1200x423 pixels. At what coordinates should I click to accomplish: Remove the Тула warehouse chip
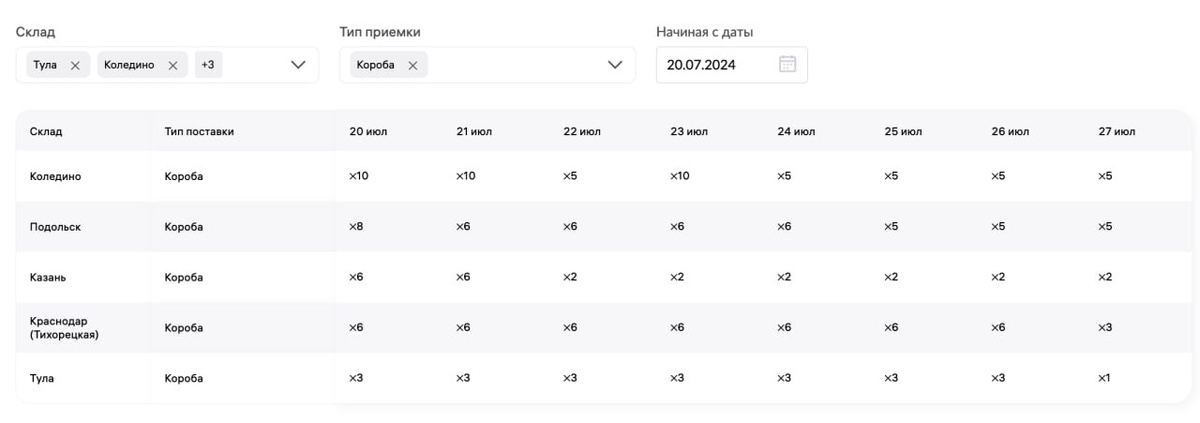75,65
